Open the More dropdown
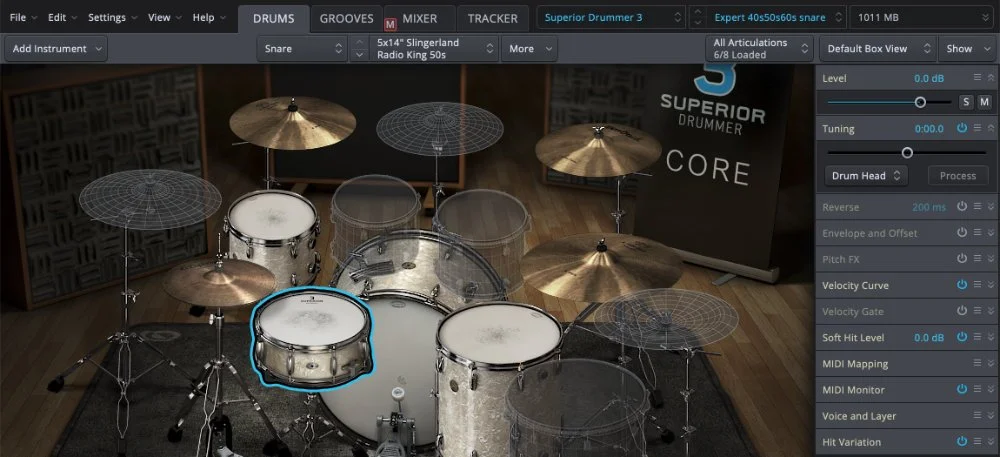1000x457 pixels. coord(529,48)
